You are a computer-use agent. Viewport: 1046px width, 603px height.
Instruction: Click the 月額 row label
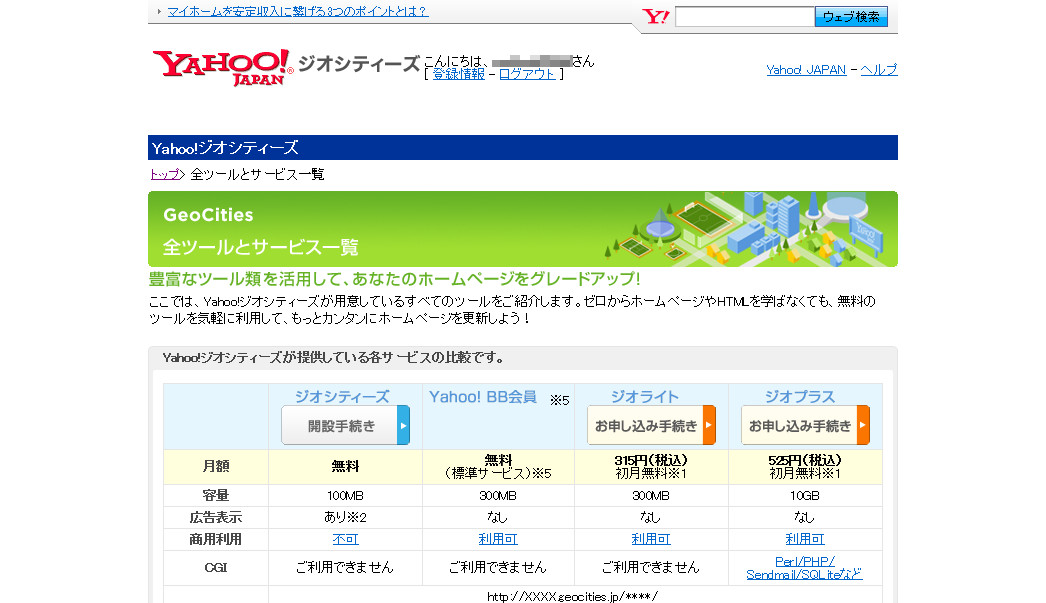point(216,466)
